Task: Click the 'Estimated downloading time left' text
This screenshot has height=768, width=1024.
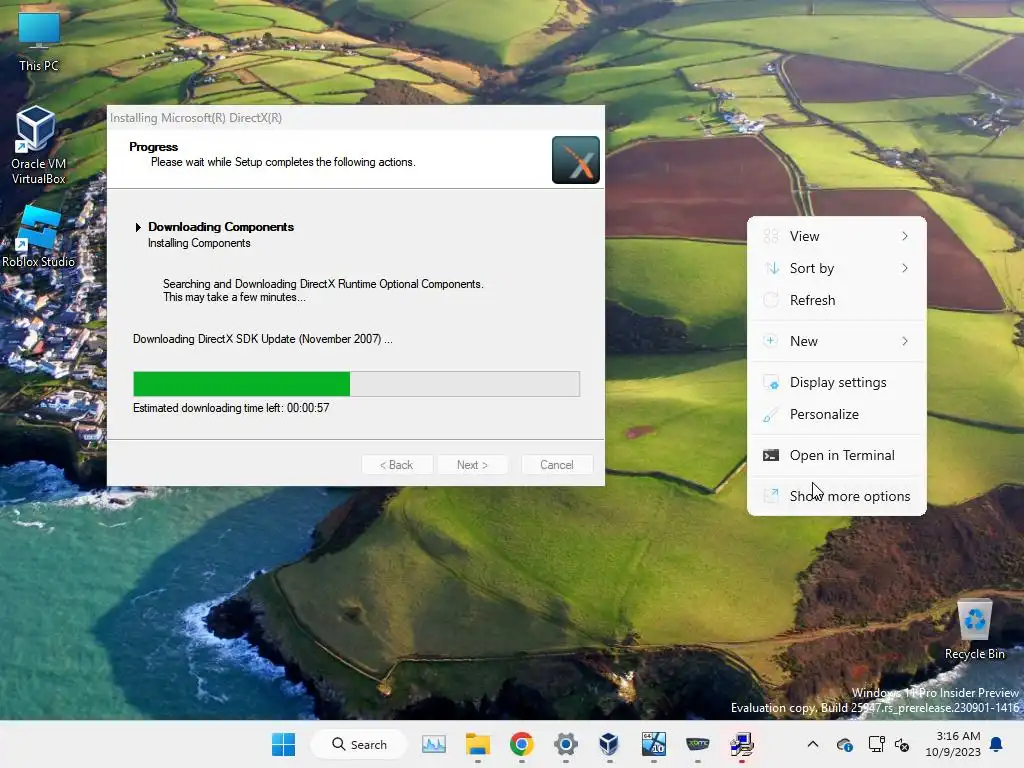Action: [x=231, y=408]
